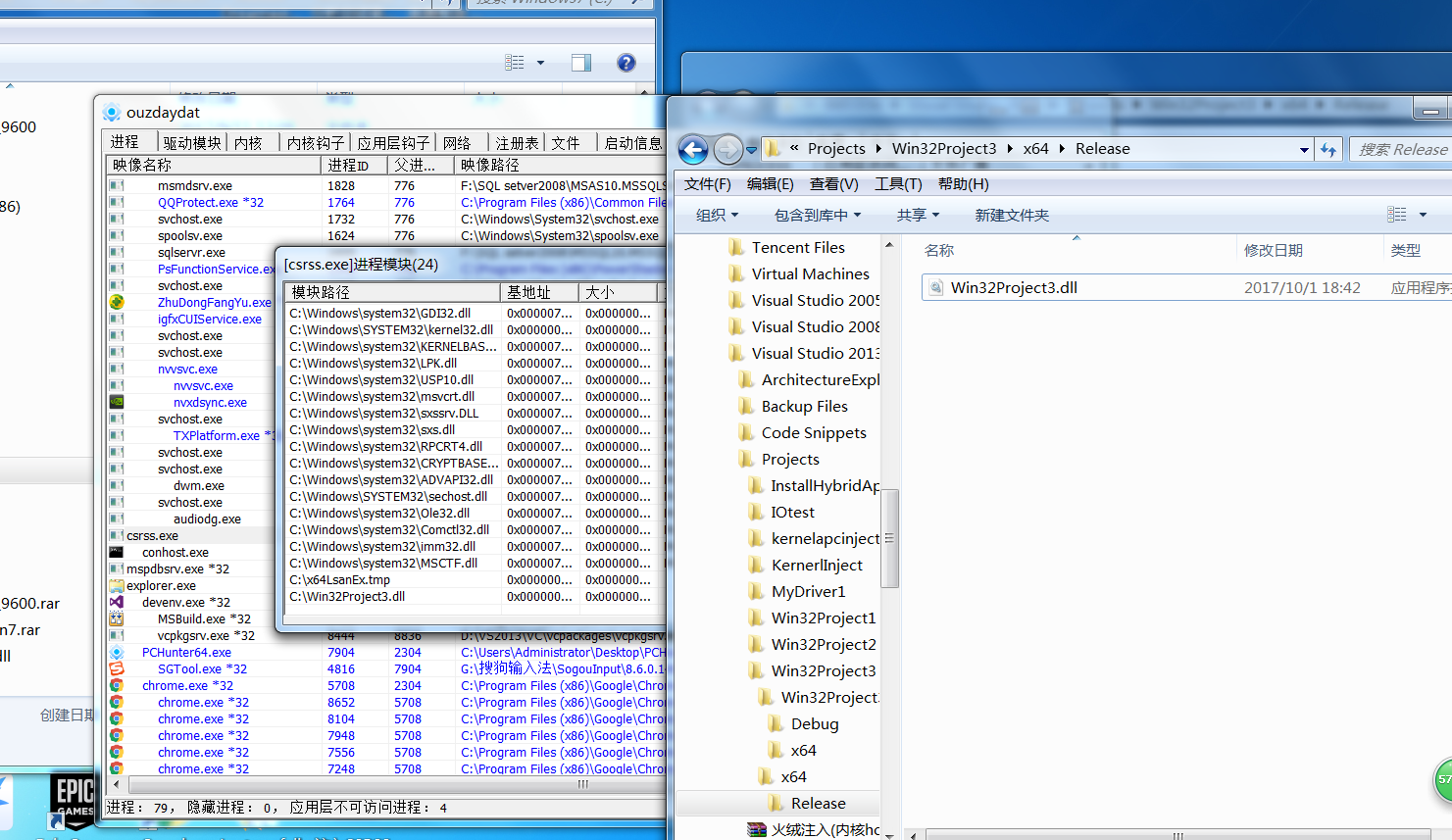The height and width of the screenshot is (840, 1452).
Task: Click the PCHunter64.exe process icon
Action: (117, 653)
